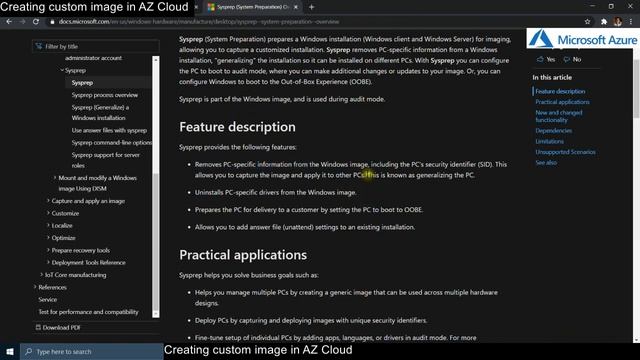This screenshot has height=360, width=640.
Task: Open the Chrome profile avatar
Action: pyautogui.click(x=618, y=22)
